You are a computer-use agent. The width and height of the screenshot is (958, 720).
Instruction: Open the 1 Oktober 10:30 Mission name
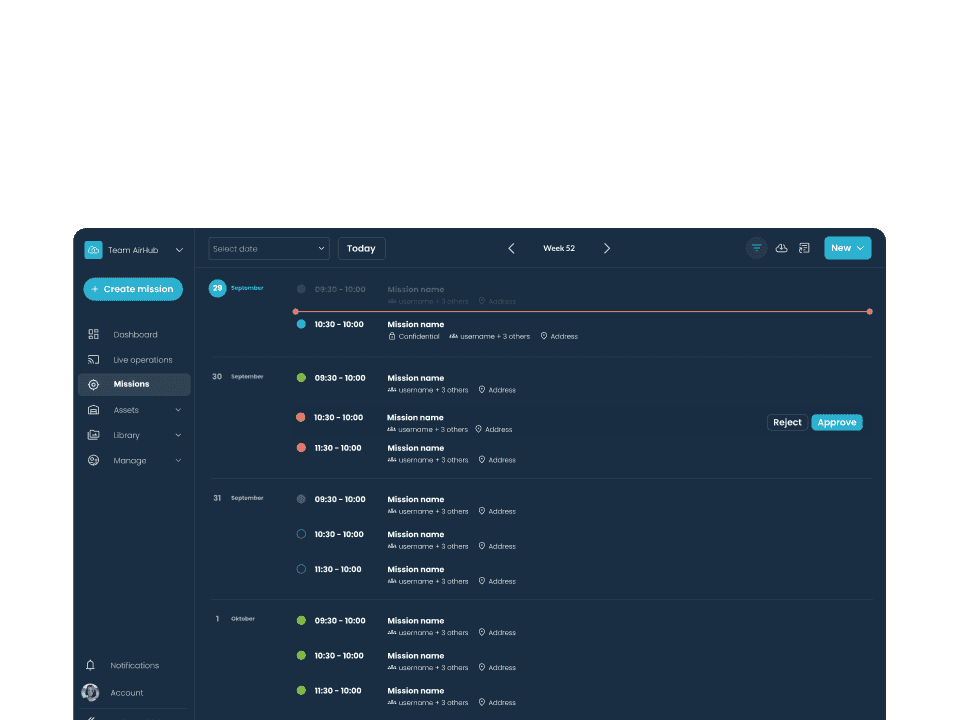(415, 656)
